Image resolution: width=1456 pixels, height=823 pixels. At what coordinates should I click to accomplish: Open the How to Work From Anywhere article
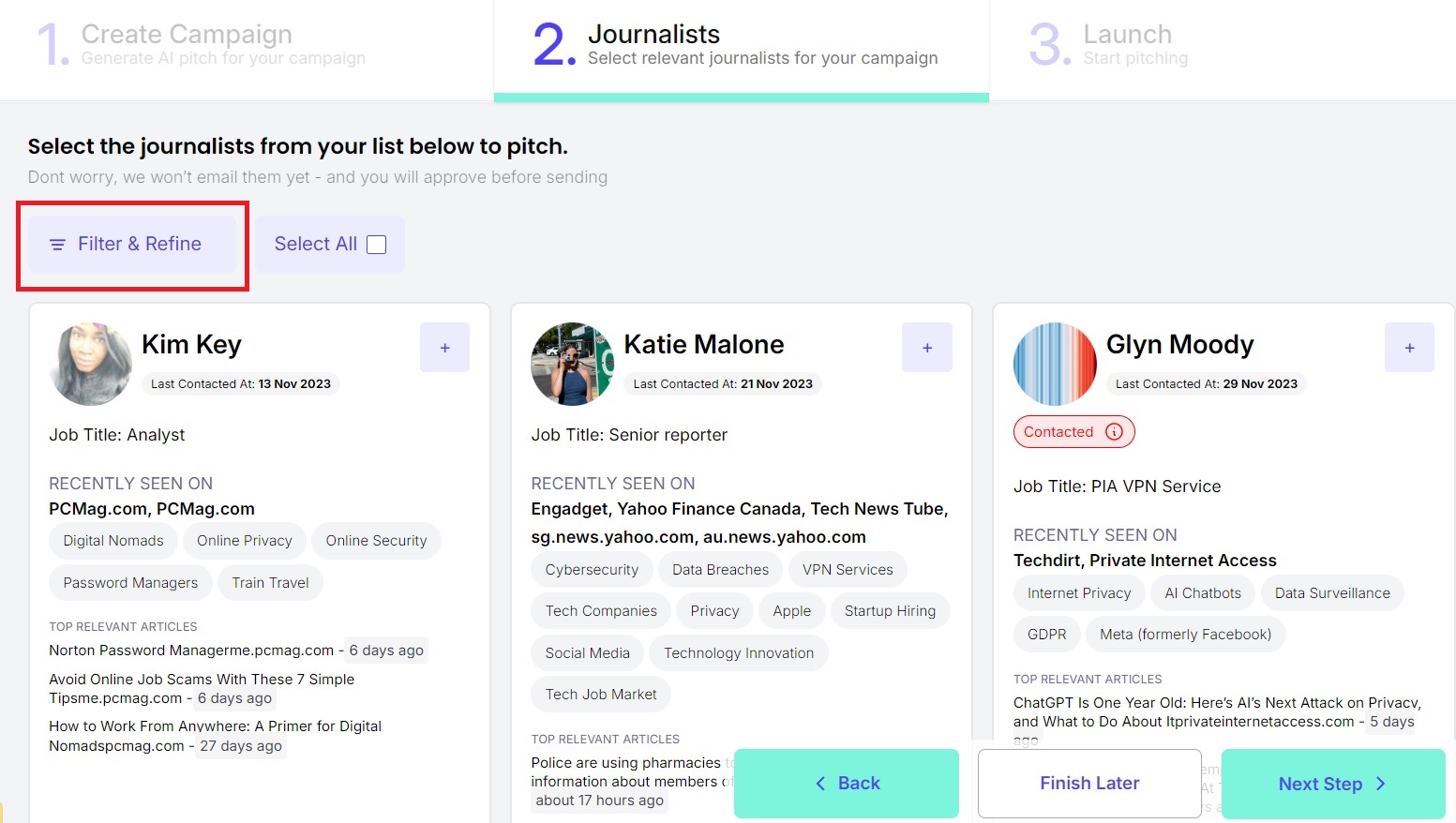click(215, 736)
